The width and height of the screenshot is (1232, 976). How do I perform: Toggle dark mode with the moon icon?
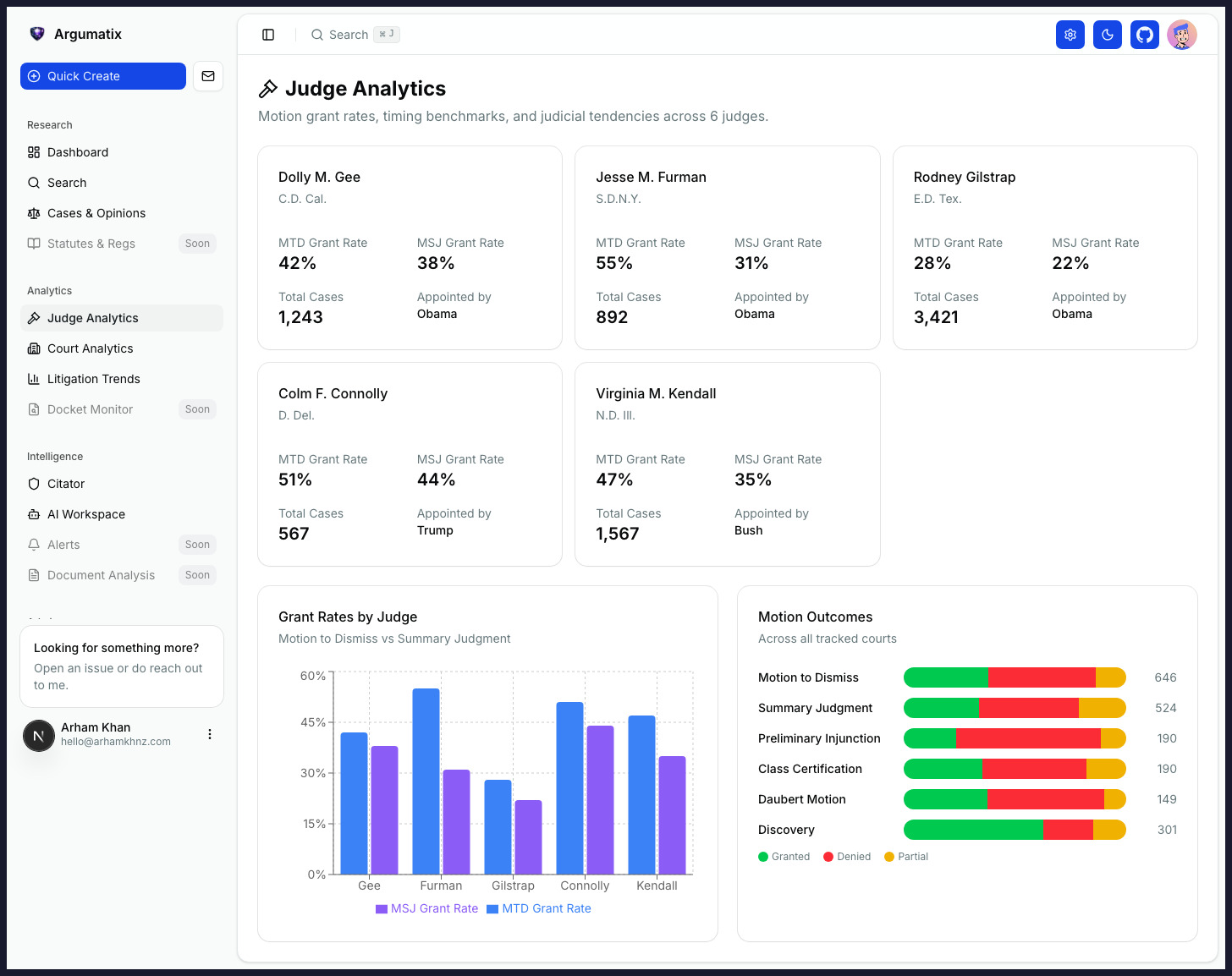click(1108, 35)
